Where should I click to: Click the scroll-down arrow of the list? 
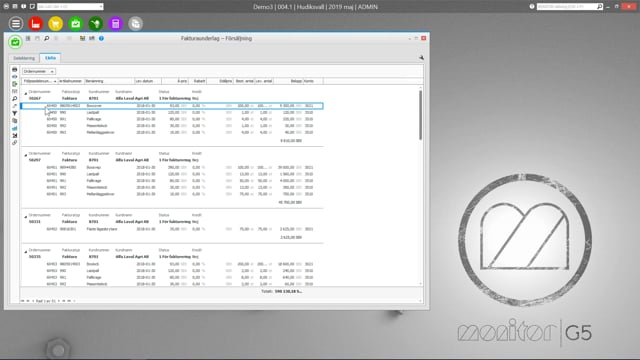(420, 284)
